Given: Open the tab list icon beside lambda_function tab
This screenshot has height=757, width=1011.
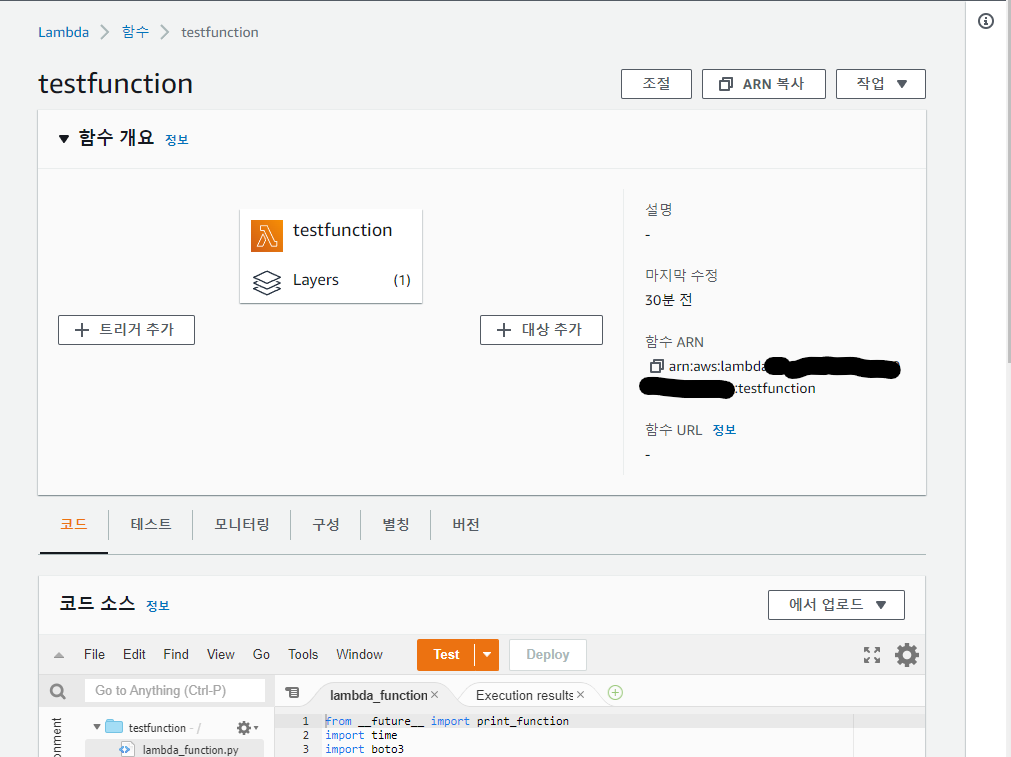Looking at the screenshot, I should pyautogui.click(x=292, y=693).
